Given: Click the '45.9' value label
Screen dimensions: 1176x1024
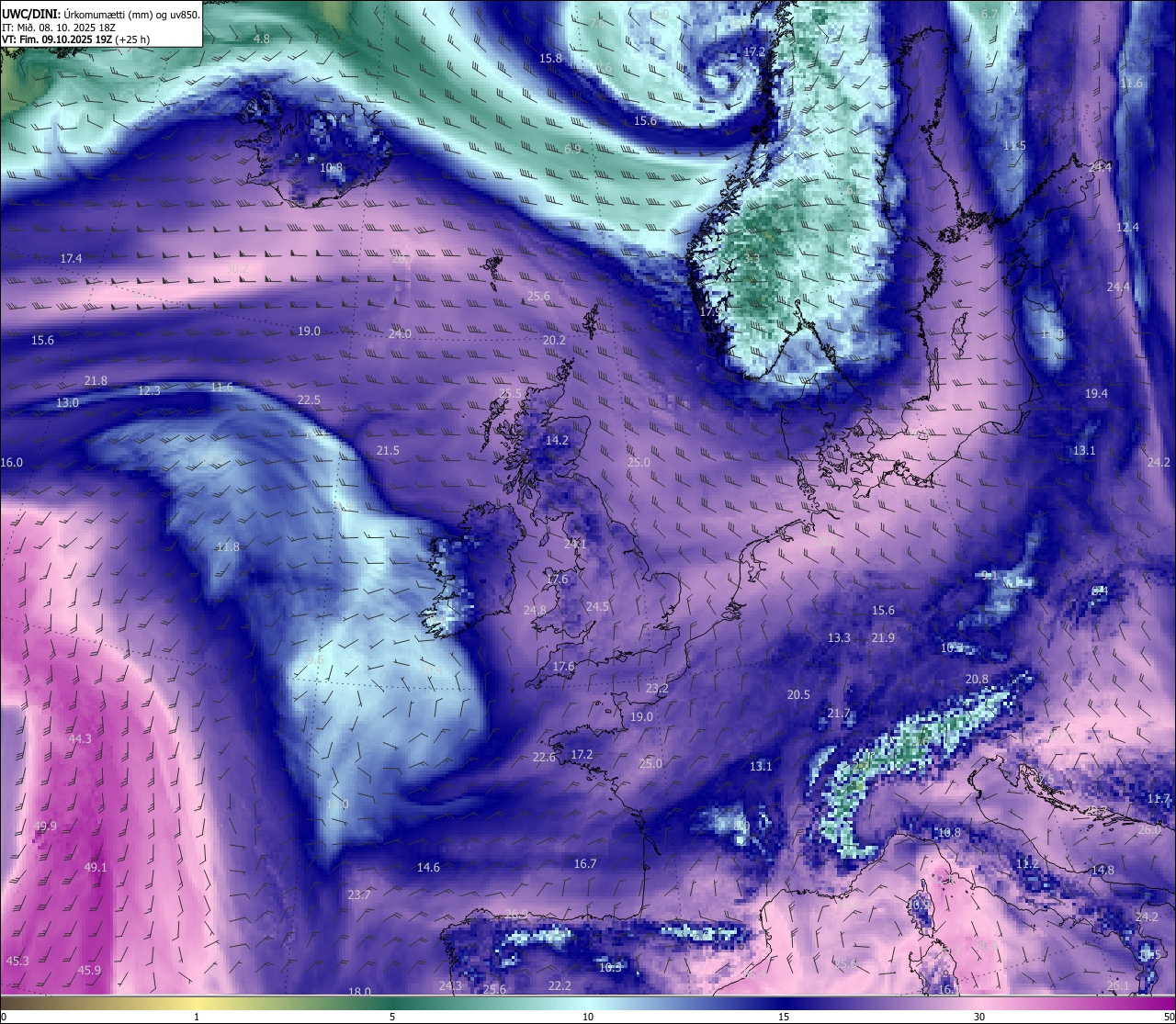Looking at the screenshot, I should tap(89, 971).
